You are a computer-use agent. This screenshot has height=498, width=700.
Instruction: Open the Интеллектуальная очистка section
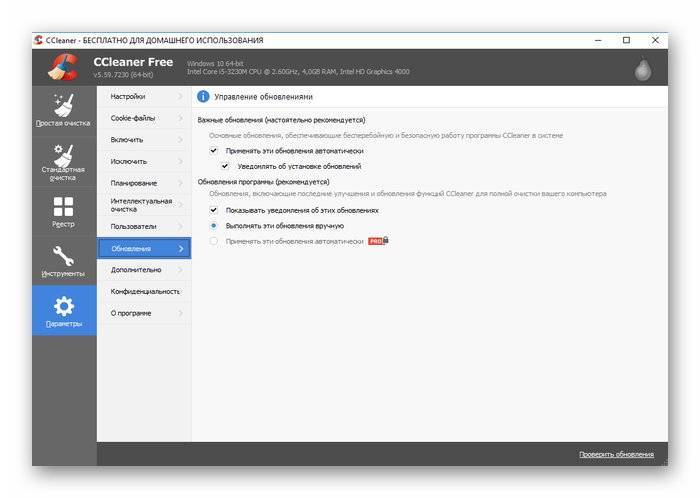pos(144,205)
